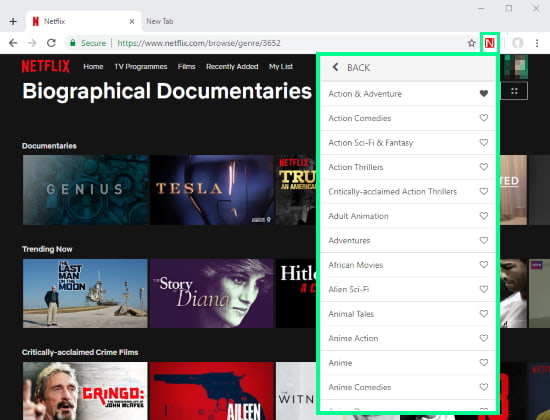Go to Films in Netflix navigation

pos(186,67)
